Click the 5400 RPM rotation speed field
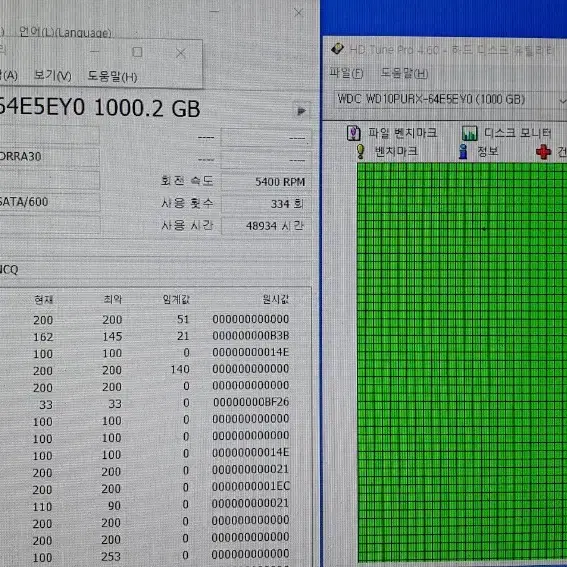 coord(267,182)
